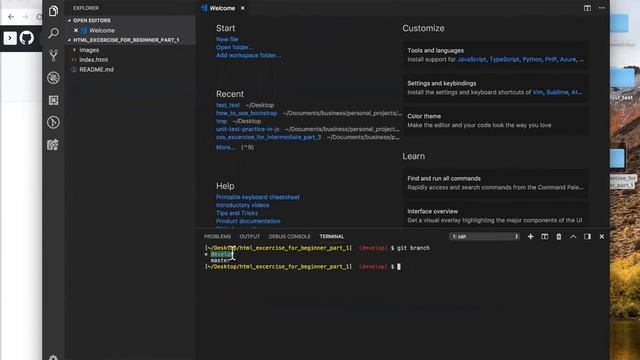Maximize the panel with the up chevron
The height and width of the screenshot is (360, 640).
pos(573,236)
